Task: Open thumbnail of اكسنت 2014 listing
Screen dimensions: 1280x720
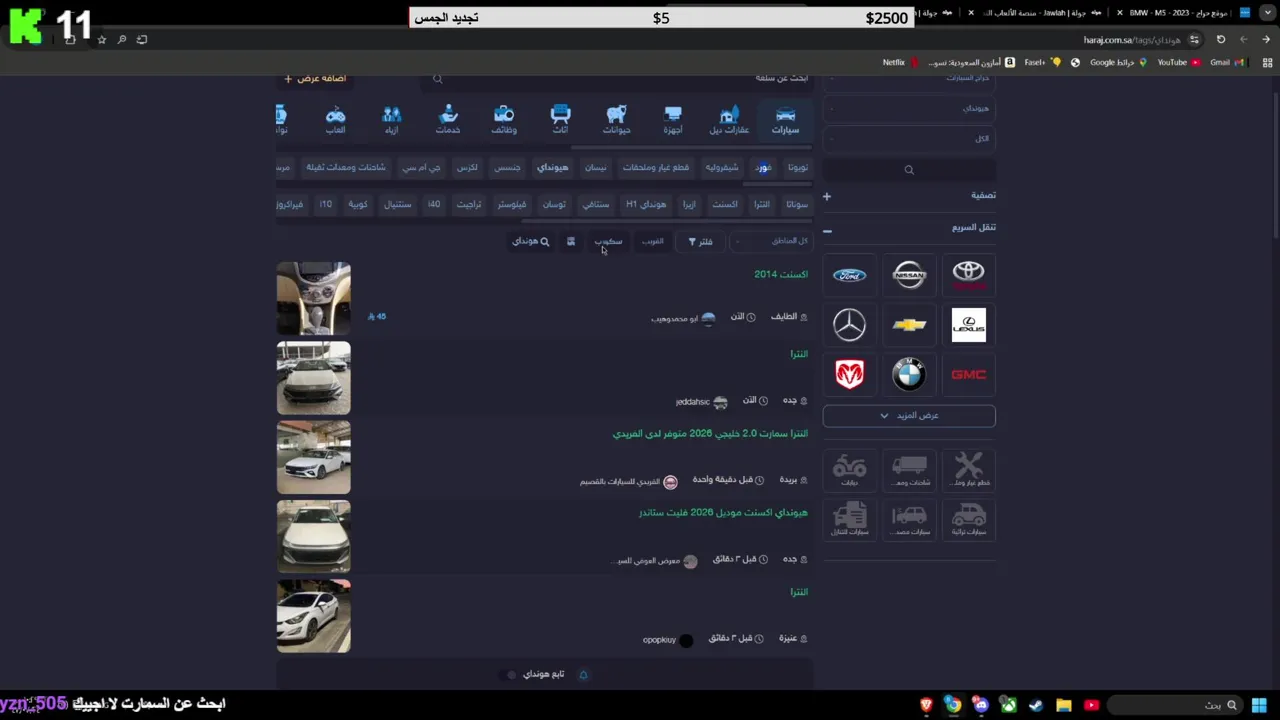Action: click(314, 298)
